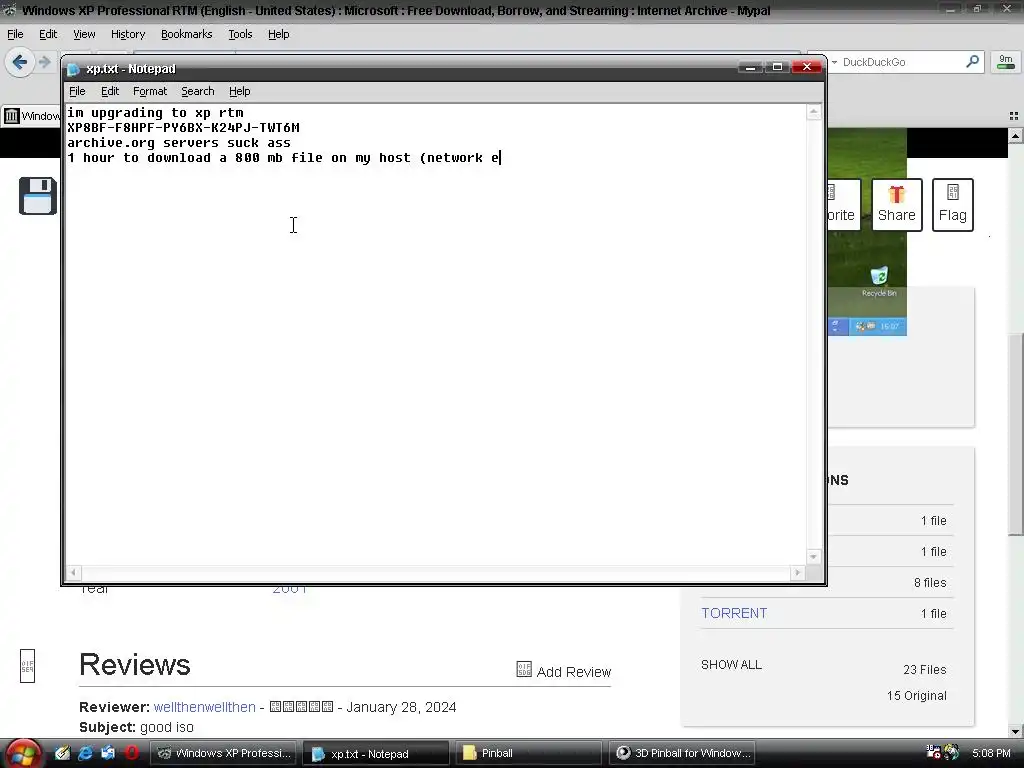Switch to 3D Pinball for Windows taskbar button

(x=681, y=753)
